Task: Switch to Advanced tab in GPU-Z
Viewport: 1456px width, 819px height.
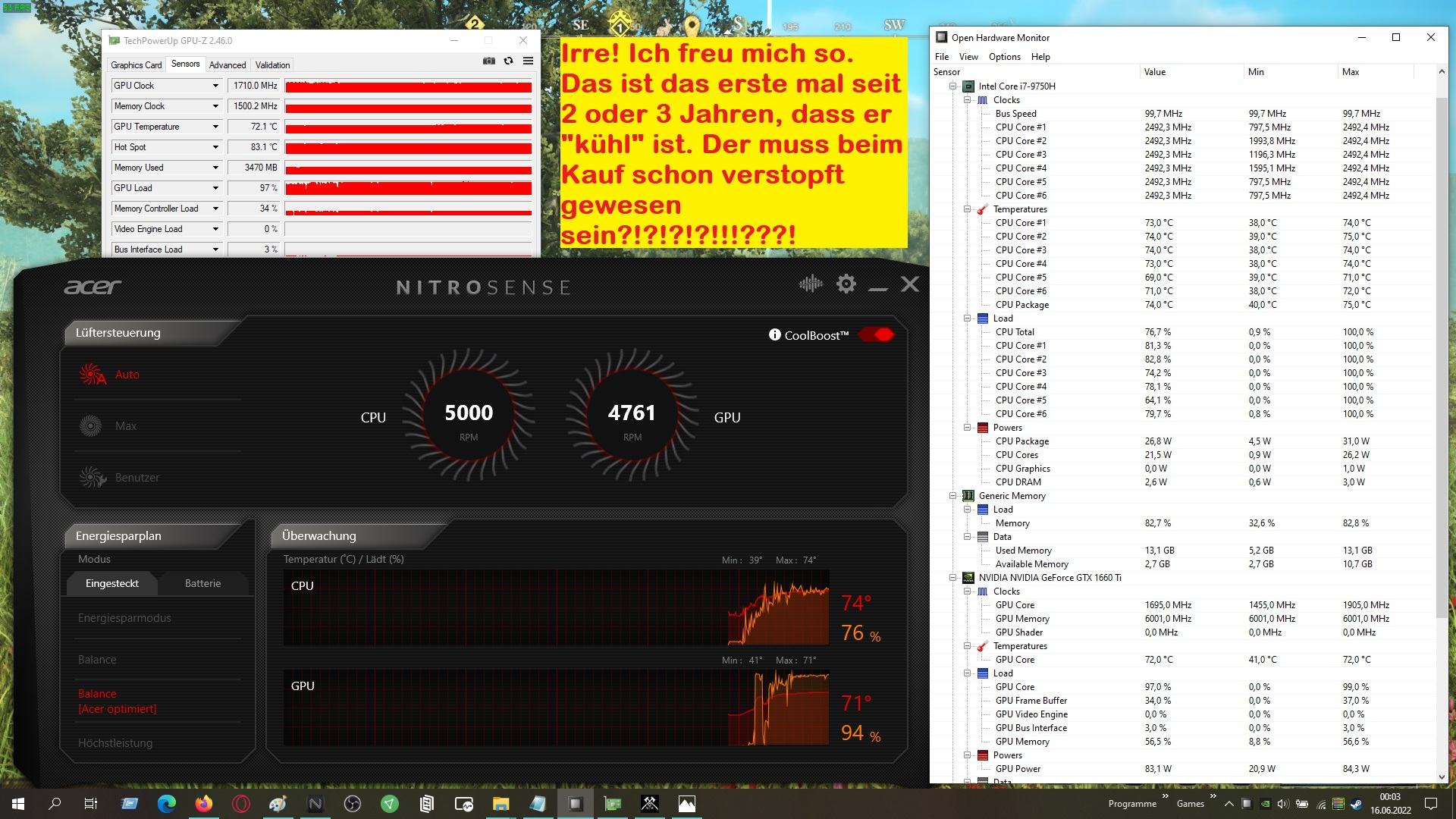Action: coord(227,65)
